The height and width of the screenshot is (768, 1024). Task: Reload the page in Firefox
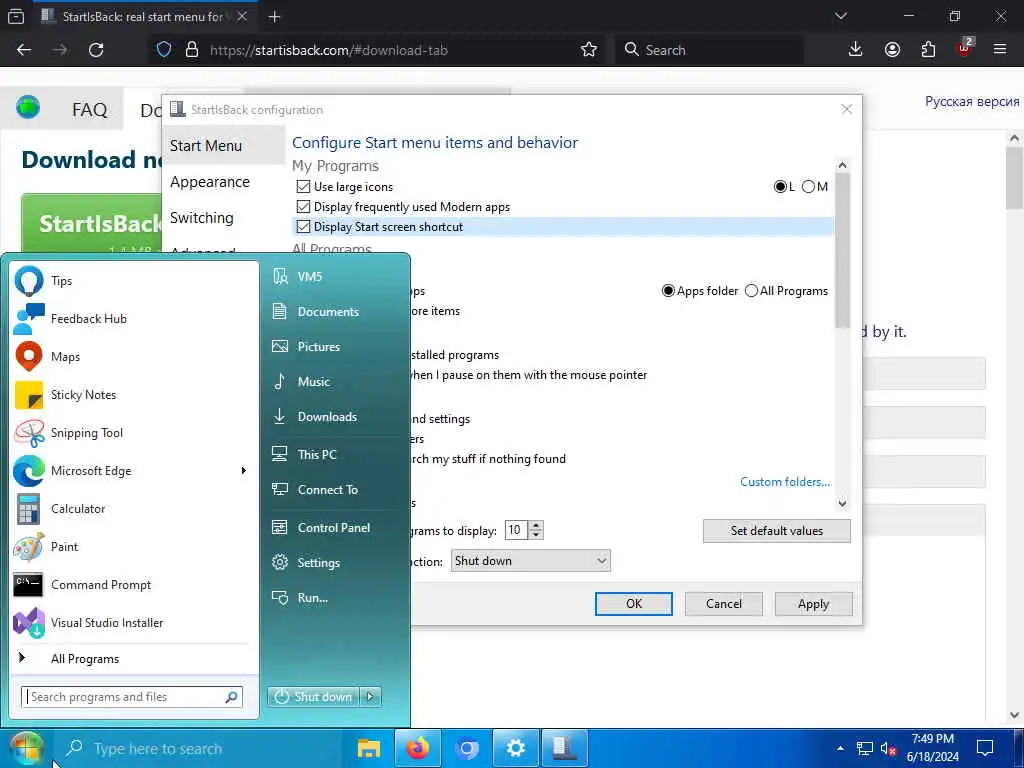(x=96, y=50)
